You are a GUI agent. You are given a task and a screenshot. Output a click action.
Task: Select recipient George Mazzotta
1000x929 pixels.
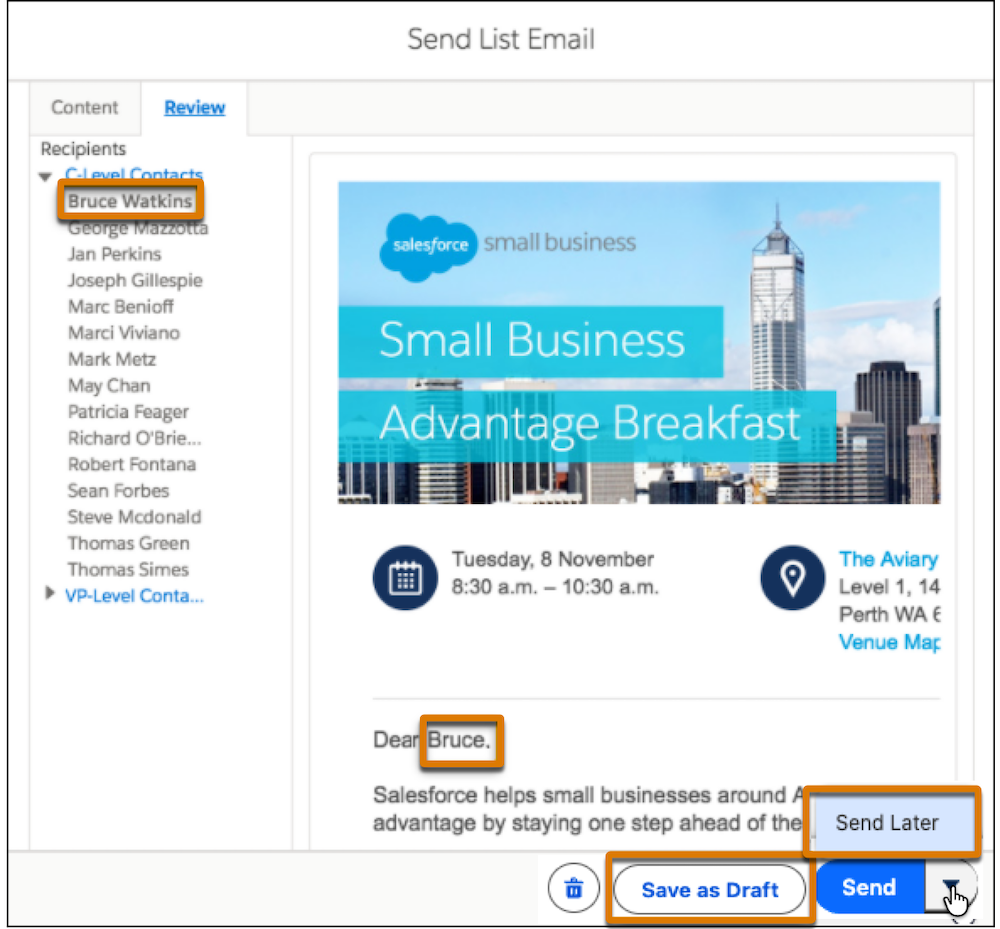coord(138,228)
